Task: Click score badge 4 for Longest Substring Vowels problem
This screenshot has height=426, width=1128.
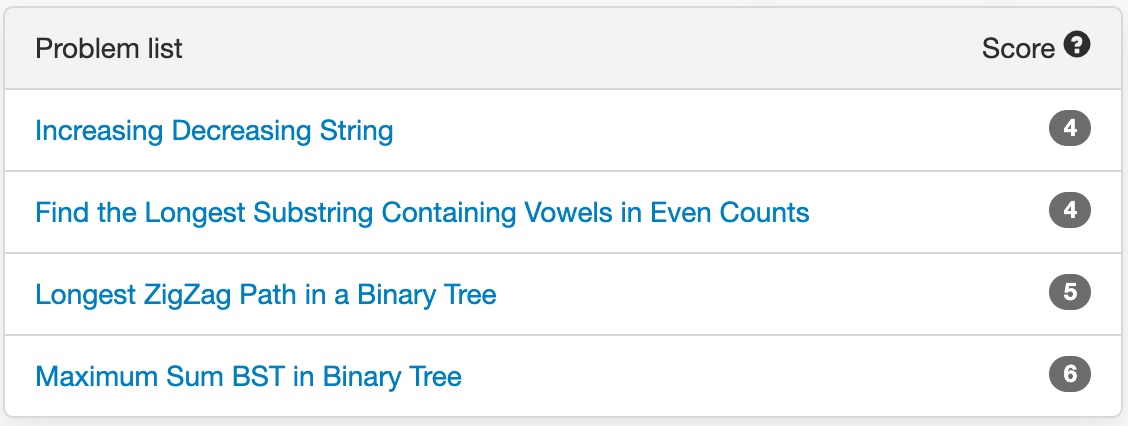Action: click(1069, 211)
